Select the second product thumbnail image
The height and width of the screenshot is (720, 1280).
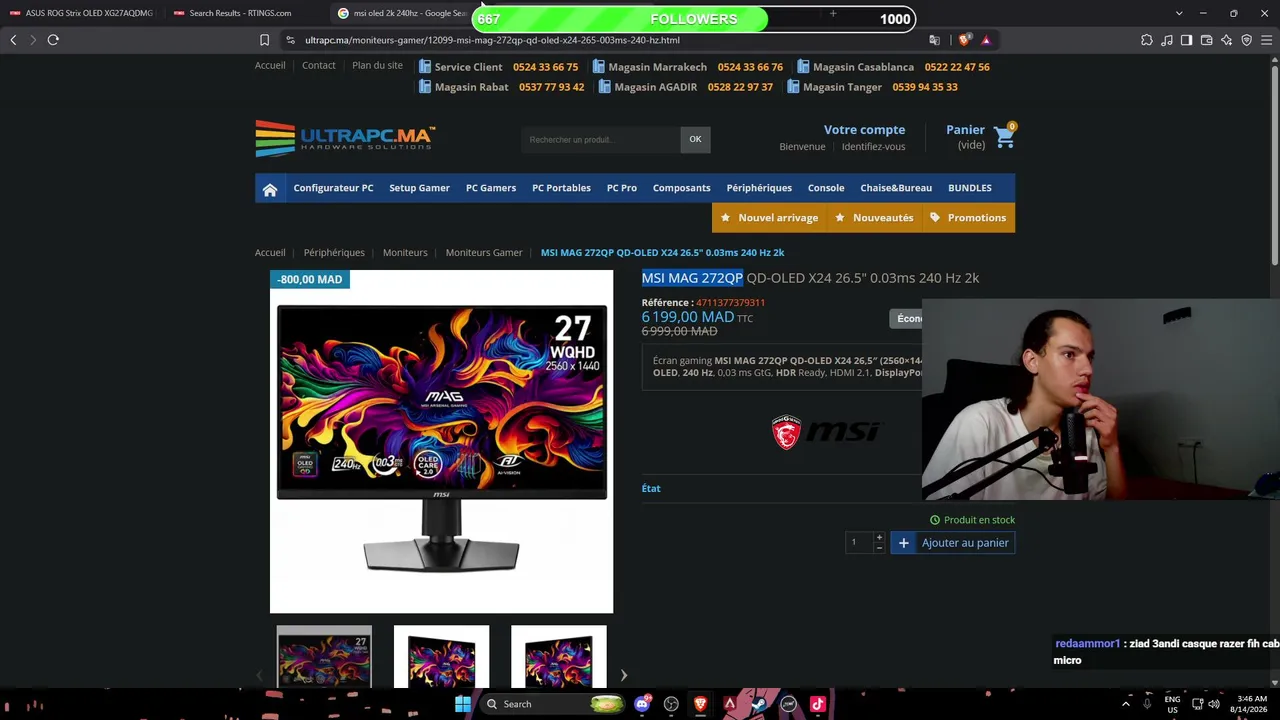[441, 657]
